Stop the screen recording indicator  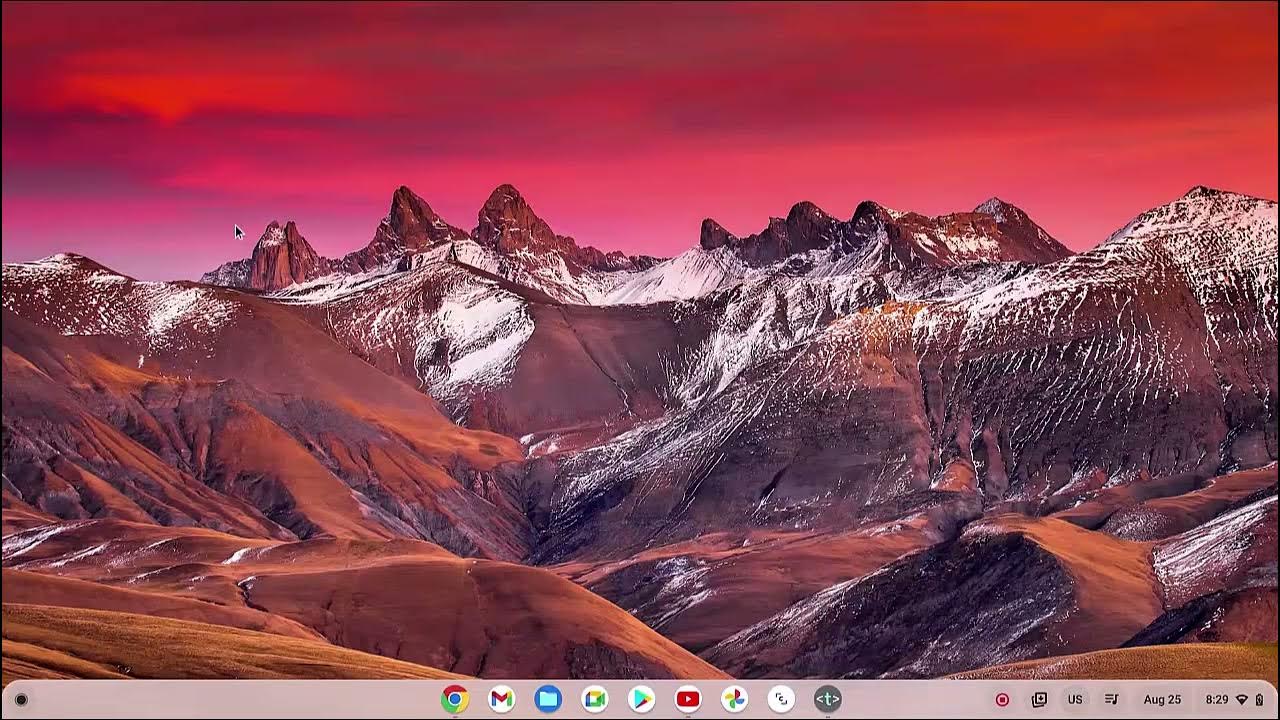pos(1002,700)
